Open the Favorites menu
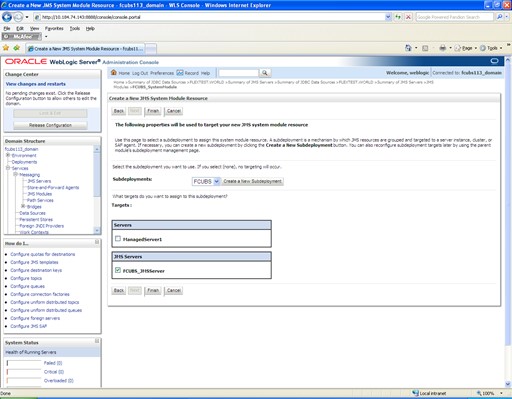This screenshot has width=512, height=399. pyautogui.click(x=54, y=29)
